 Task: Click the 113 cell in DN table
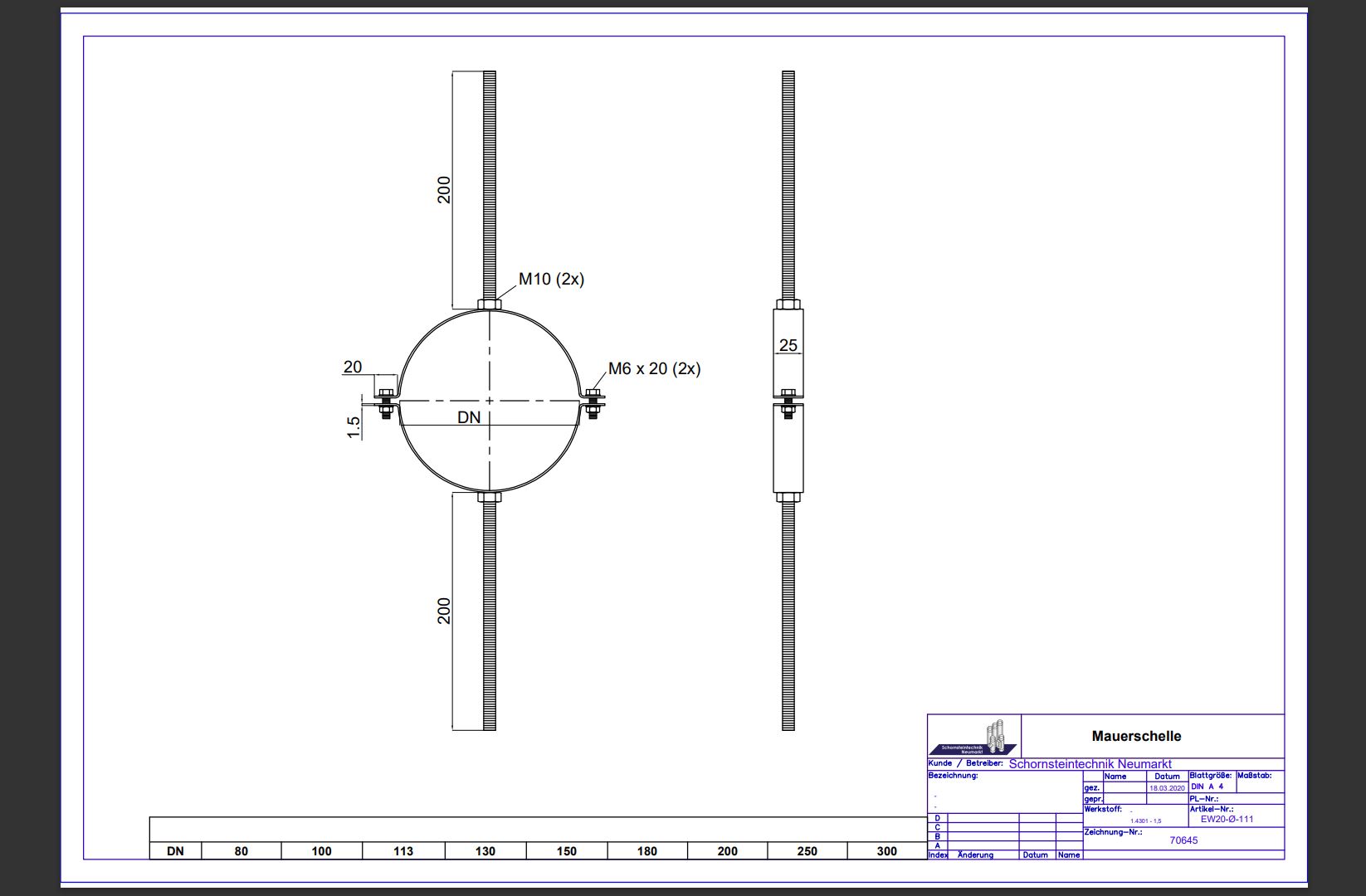403,851
